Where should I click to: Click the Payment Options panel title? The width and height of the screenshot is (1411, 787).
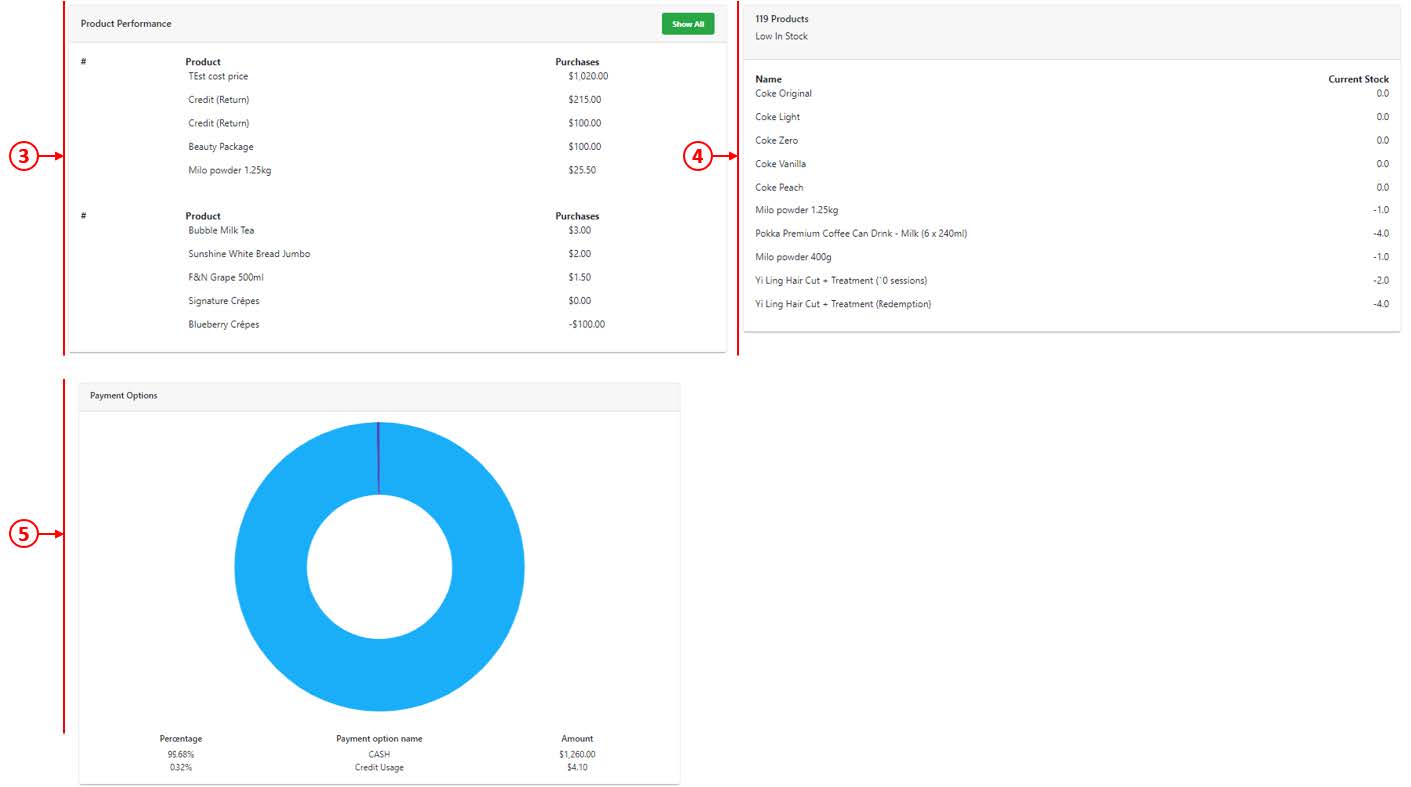[124, 395]
